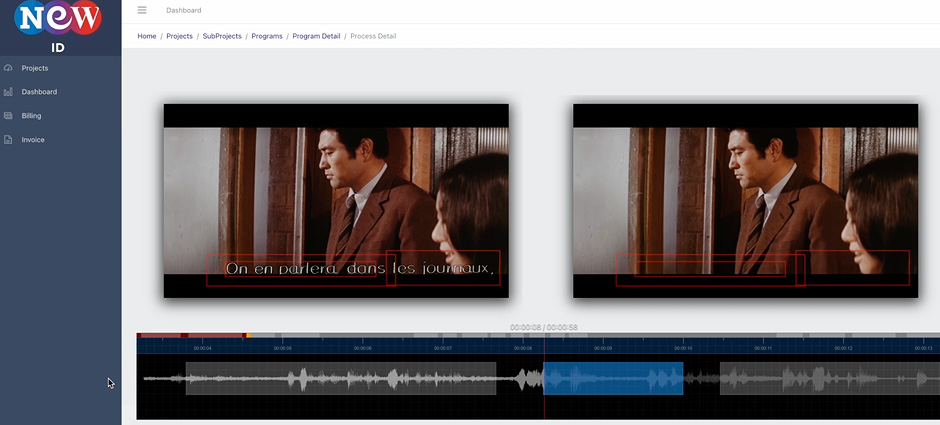Image resolution: width=940 pixels, height=425 pixels.
Task: Click the 'les journaux' subtitle box in the left video
Action: [443, 267]
